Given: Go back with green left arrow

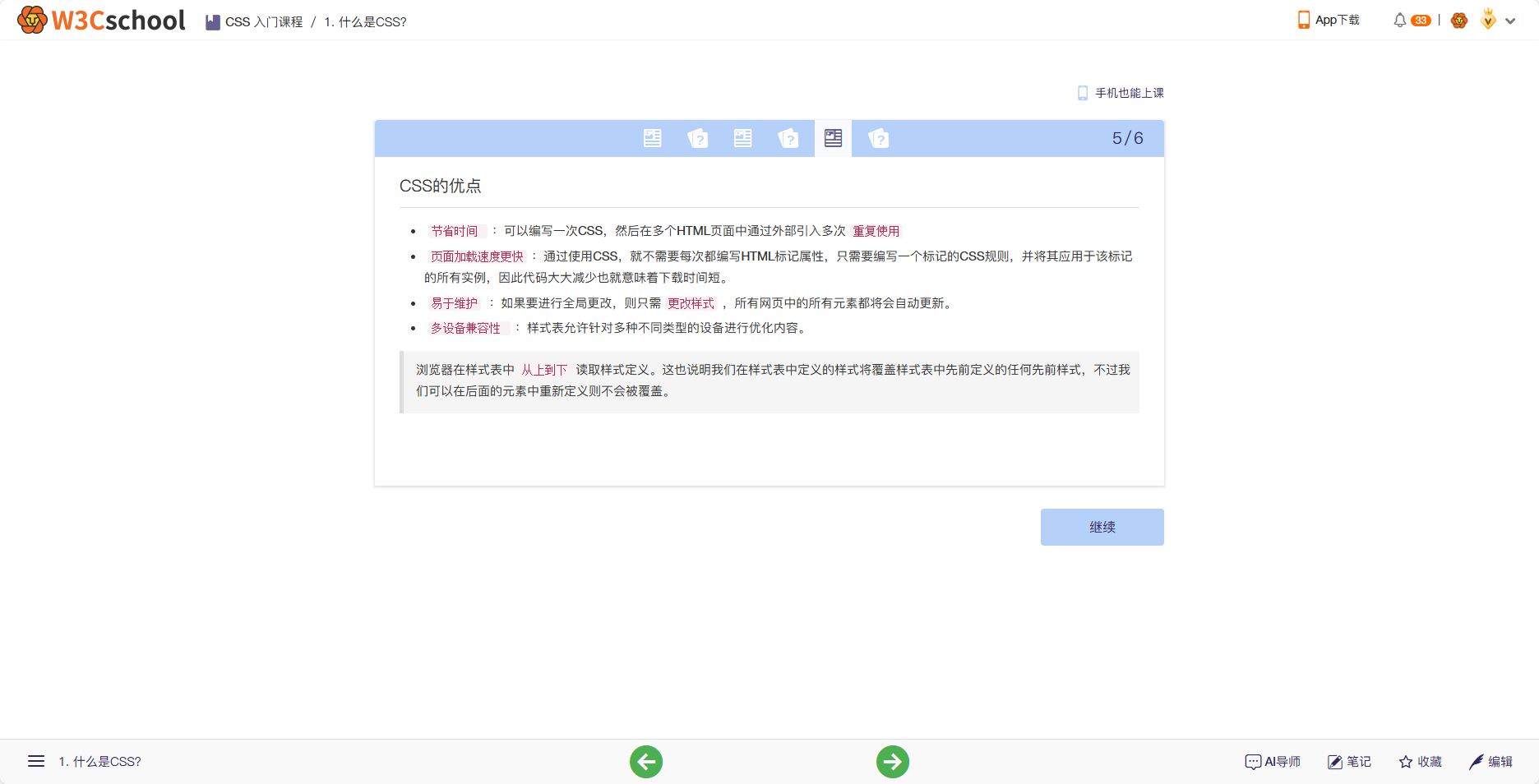Looking at the screenshot, I should click(646, 762).
